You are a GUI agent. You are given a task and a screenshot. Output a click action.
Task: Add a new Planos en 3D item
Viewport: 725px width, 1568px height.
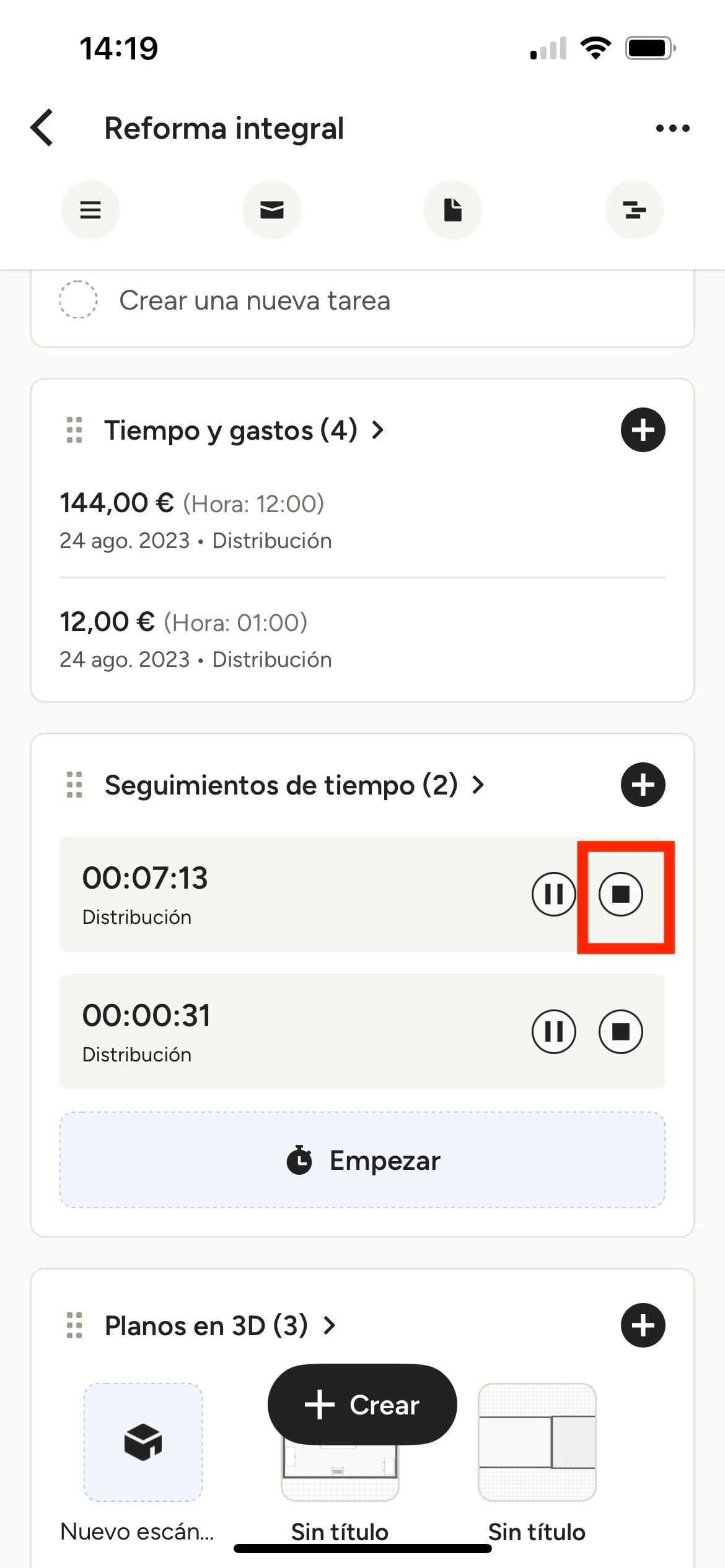click(x=643, y=1325)
